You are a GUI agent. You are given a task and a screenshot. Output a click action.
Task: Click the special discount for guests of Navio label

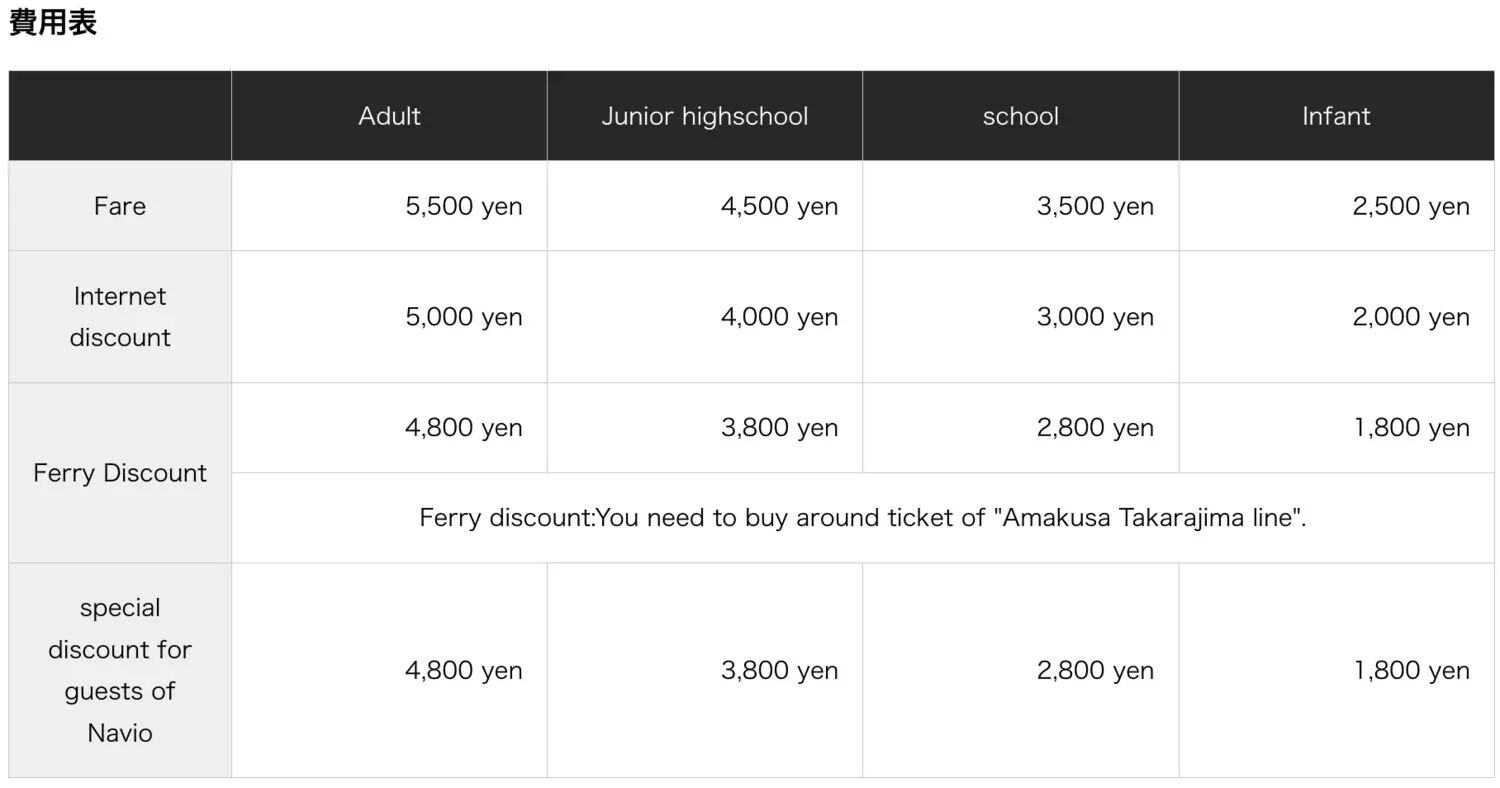(x=120, y=670)
